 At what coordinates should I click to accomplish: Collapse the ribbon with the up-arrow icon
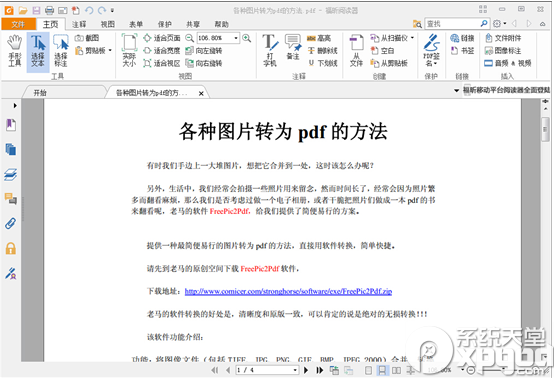click(x=543, y=24)
